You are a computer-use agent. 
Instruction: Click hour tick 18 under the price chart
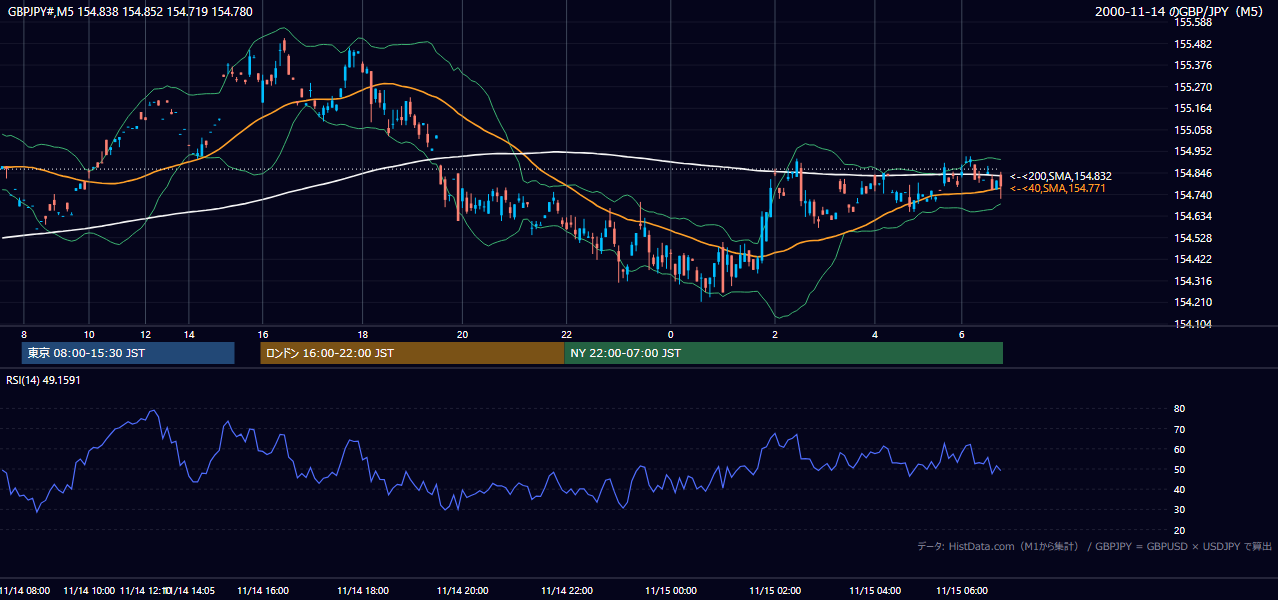pos(362,334)
